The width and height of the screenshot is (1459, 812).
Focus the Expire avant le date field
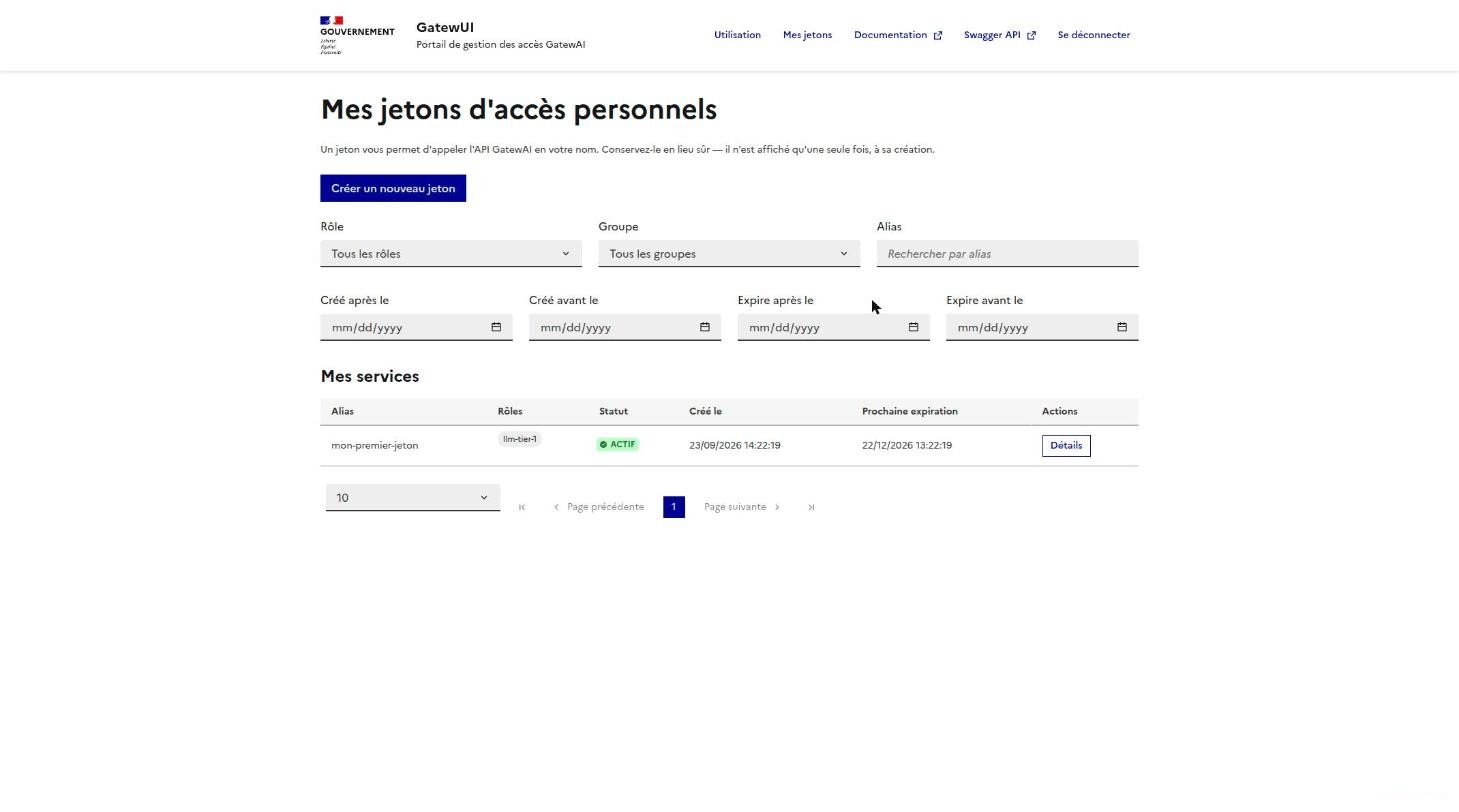click(1042, 327)
